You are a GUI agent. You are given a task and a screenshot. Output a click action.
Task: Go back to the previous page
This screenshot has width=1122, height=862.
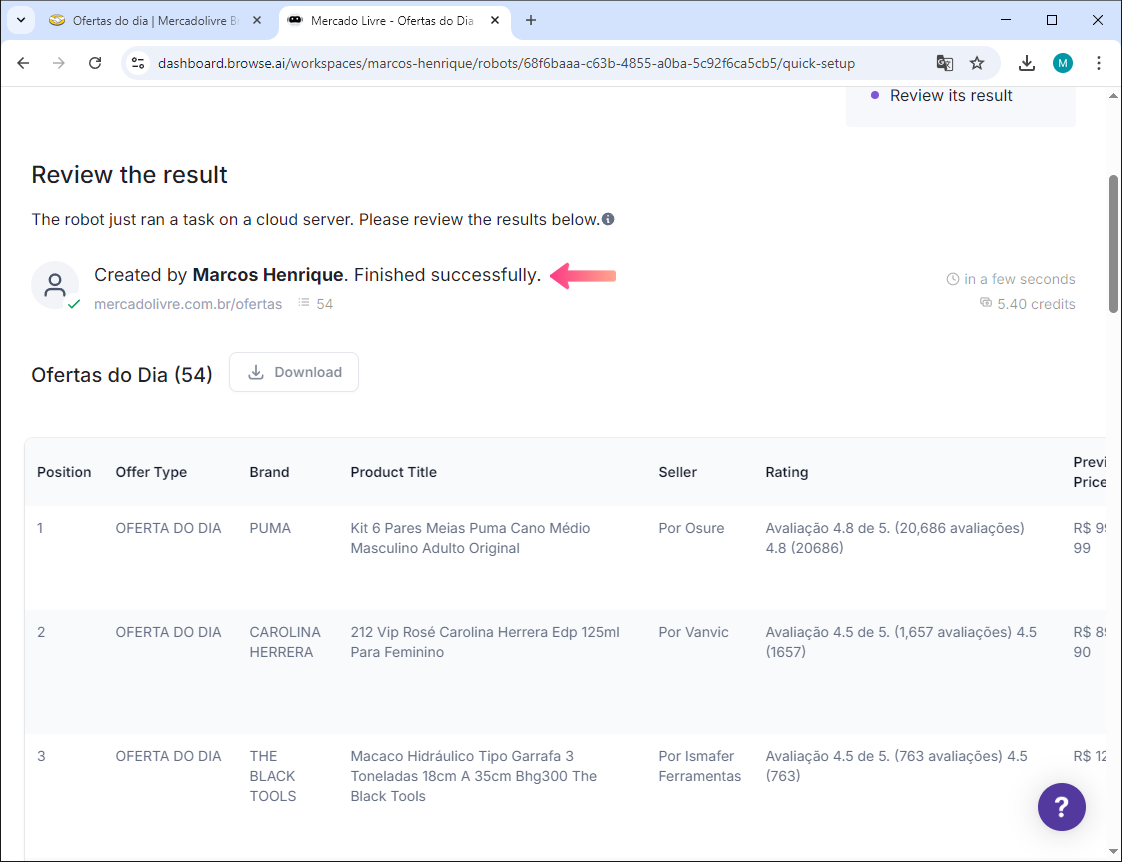tap(23, 63)
